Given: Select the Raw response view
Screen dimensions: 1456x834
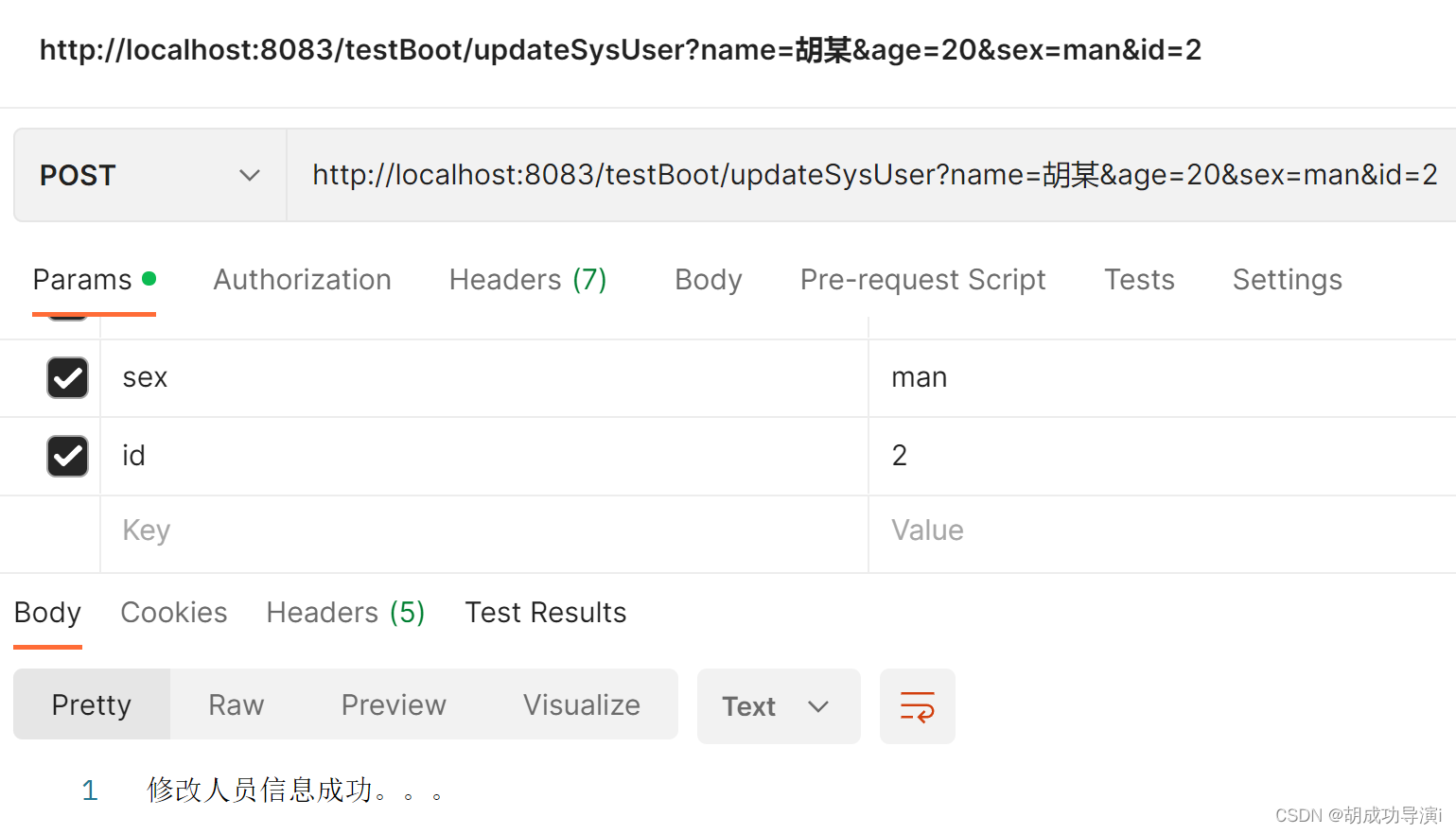Looking at the screenshot, I should click(x=235, y=704).
